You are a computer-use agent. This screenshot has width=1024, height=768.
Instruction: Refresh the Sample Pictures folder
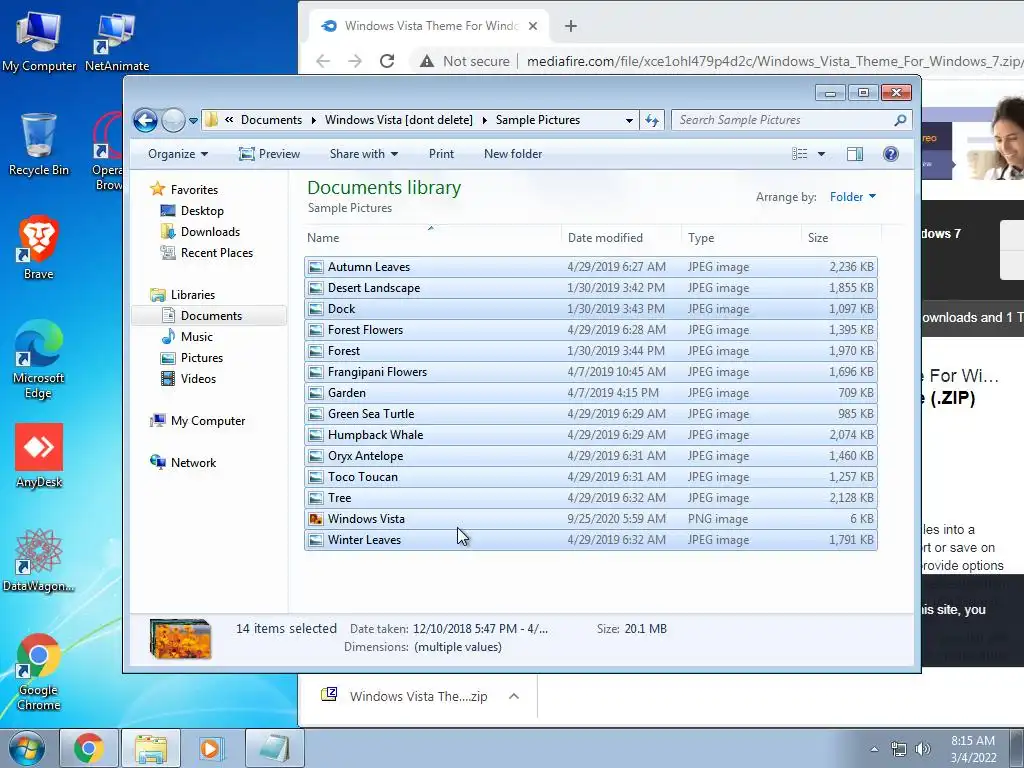pyautogui.click(x=652, y=120)
